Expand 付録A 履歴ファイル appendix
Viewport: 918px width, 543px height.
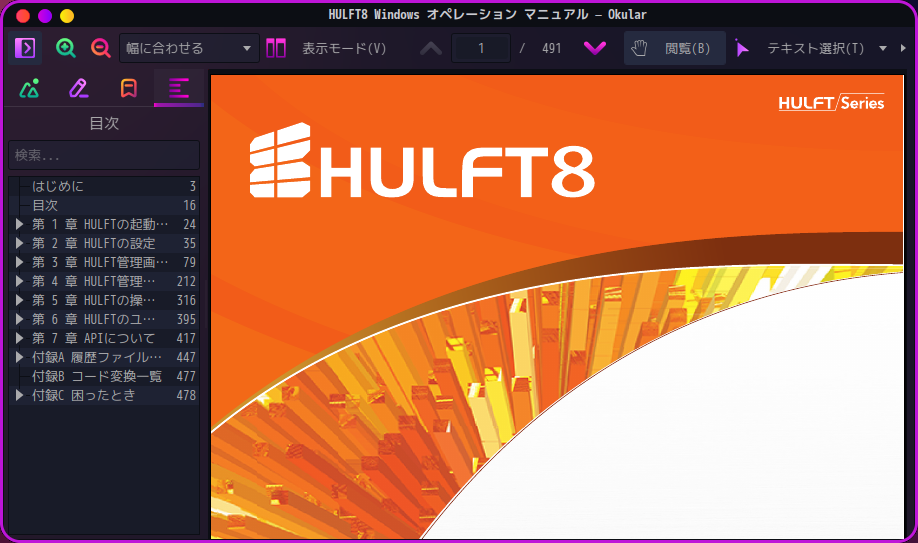(x=19, y=357)
